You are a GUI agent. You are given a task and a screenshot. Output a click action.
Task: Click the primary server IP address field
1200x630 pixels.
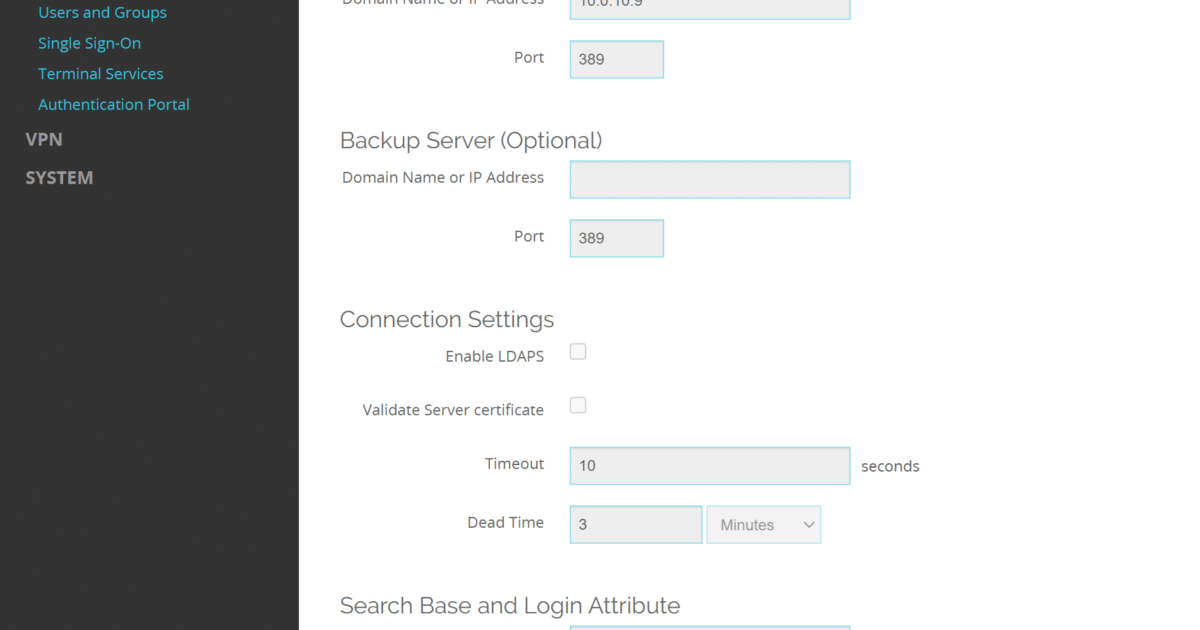709,8
